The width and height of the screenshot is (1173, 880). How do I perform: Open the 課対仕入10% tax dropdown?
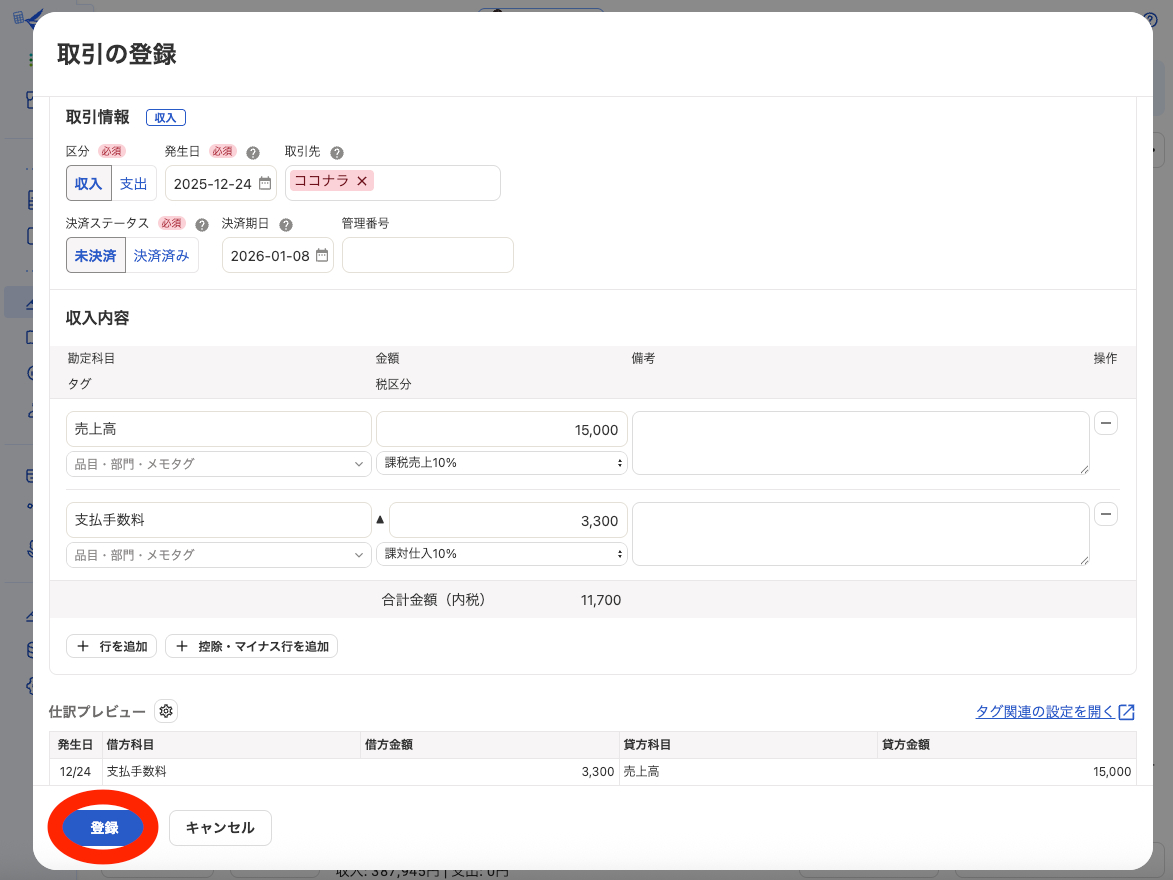tap(502, 553)
